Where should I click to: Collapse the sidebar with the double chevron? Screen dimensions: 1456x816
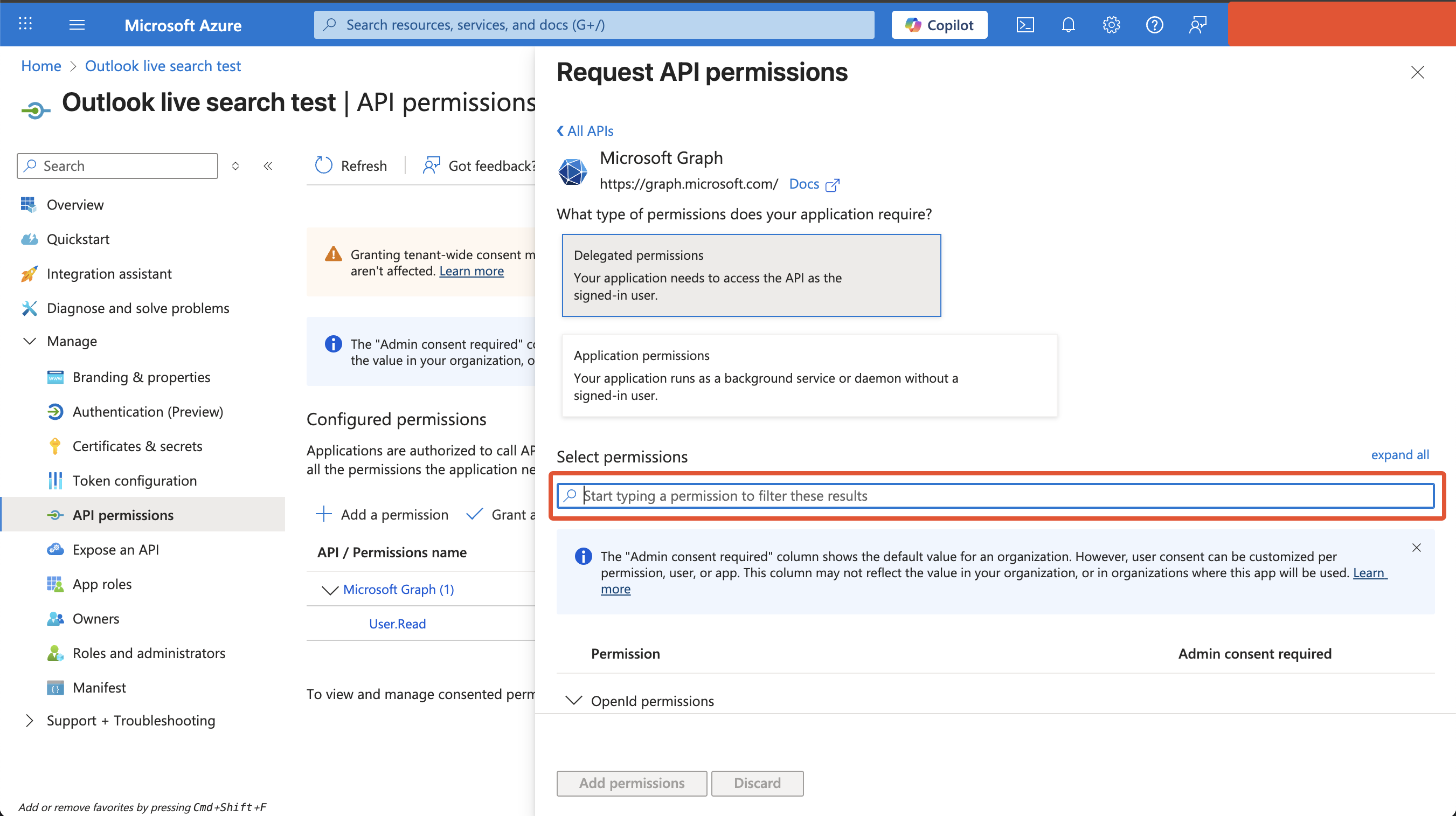click(268, 165)
